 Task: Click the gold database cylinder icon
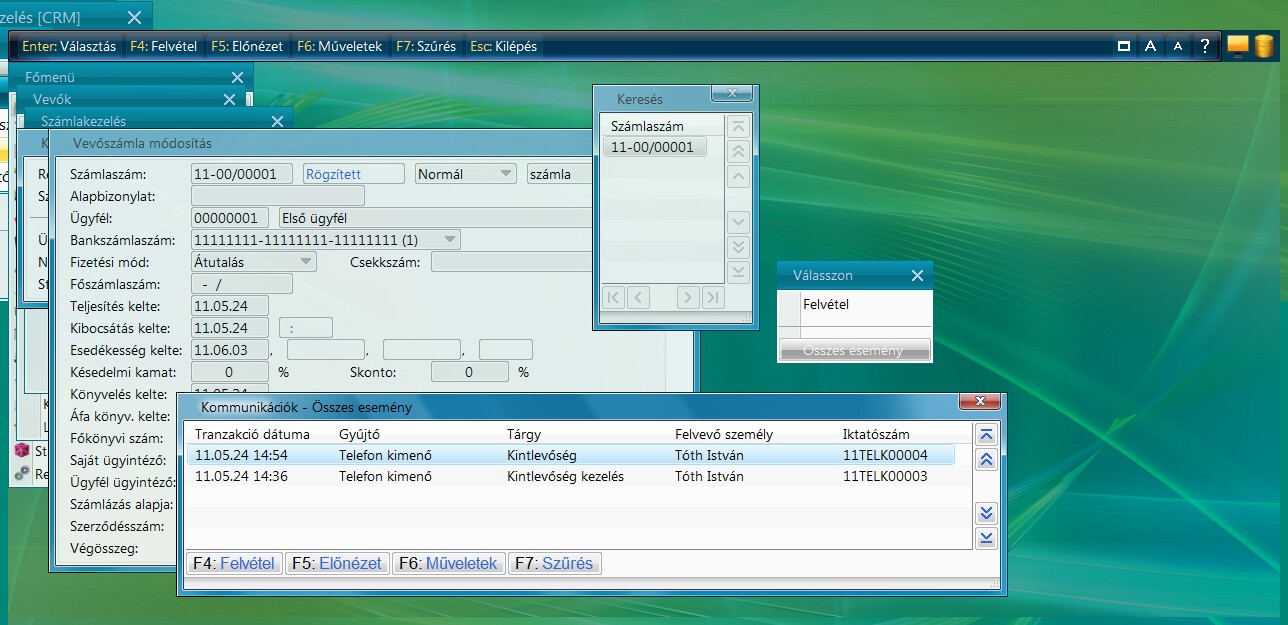pyautogui.click(x=1264, y=46)
